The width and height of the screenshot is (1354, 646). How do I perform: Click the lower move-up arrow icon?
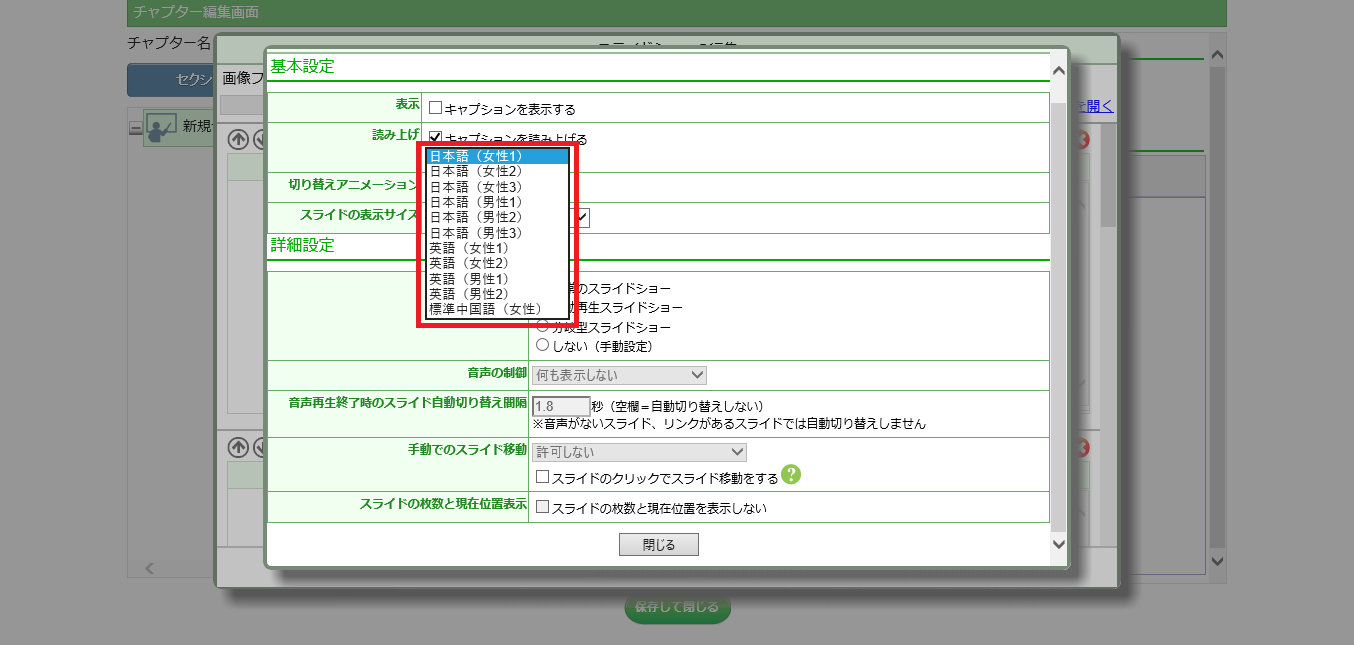238,446
